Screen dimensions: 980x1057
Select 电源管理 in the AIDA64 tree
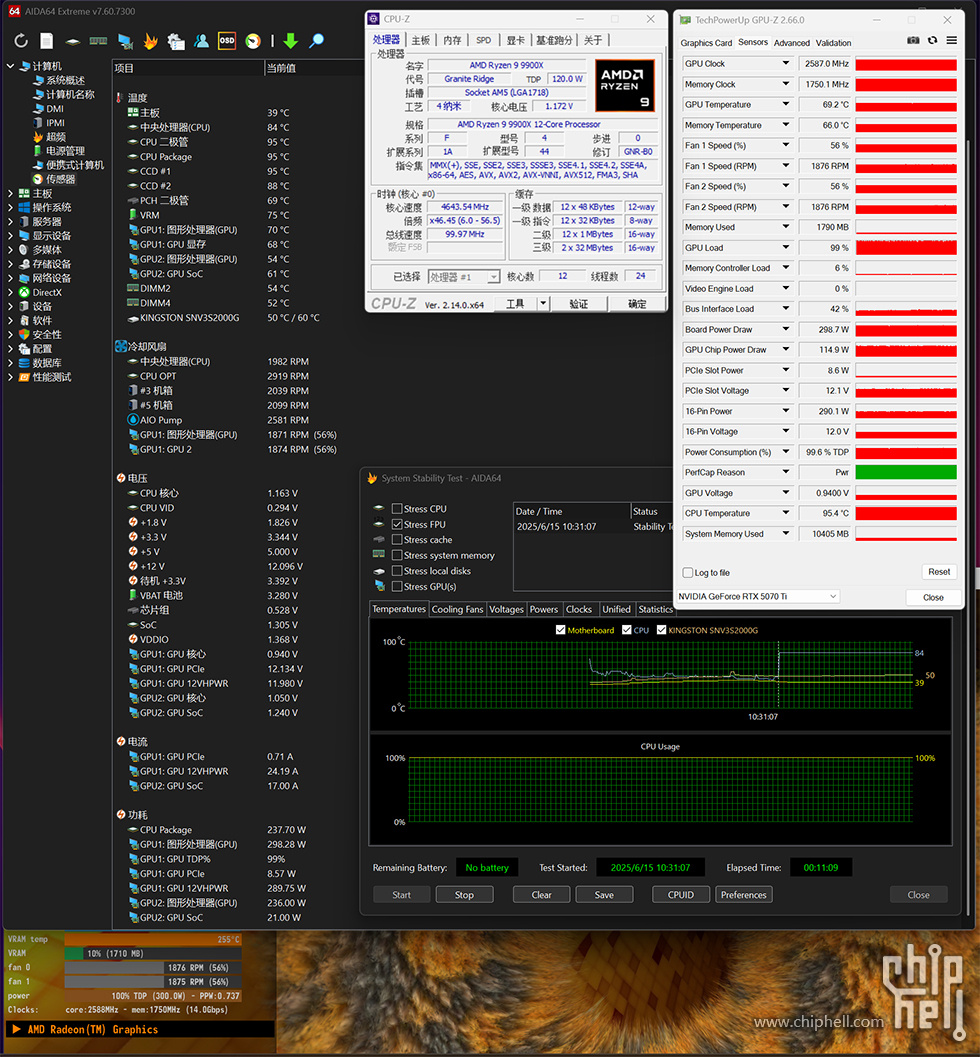point(65,151)
